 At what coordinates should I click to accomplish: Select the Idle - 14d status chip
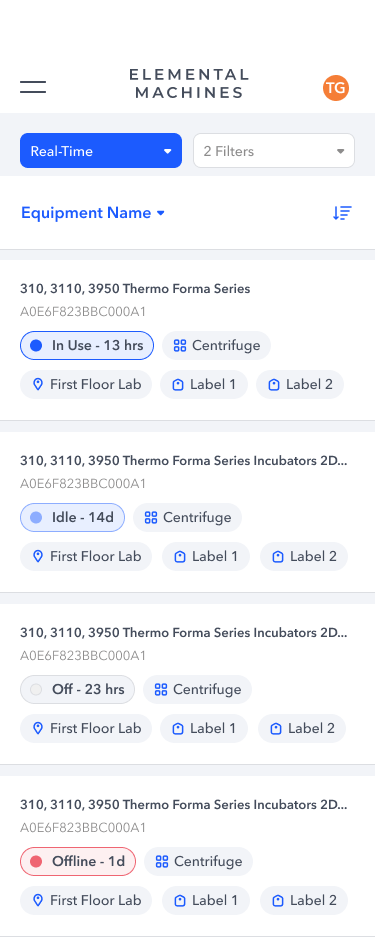click(72, 518)
